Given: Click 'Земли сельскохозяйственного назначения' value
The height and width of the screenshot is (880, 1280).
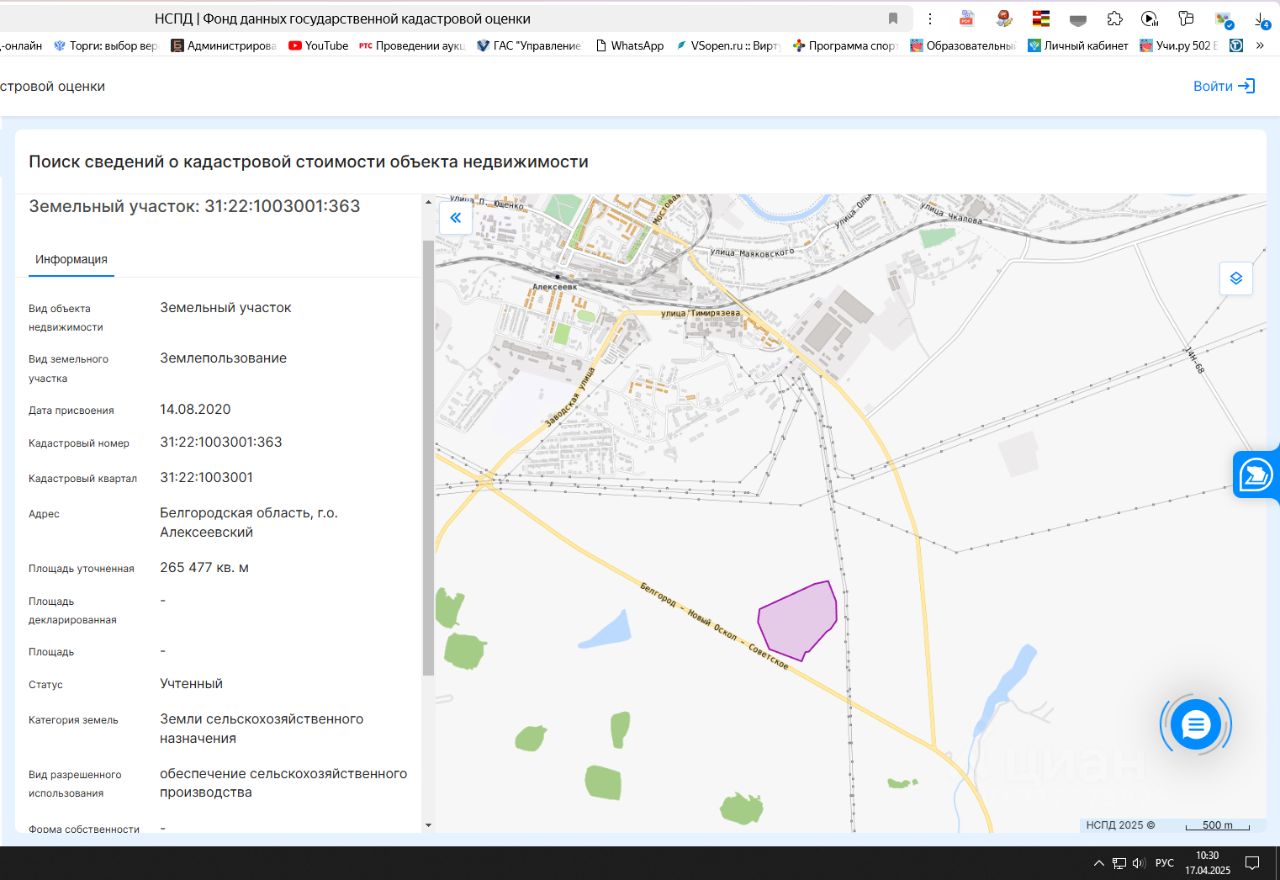Looking at the screenshot, I should point(262,728).
